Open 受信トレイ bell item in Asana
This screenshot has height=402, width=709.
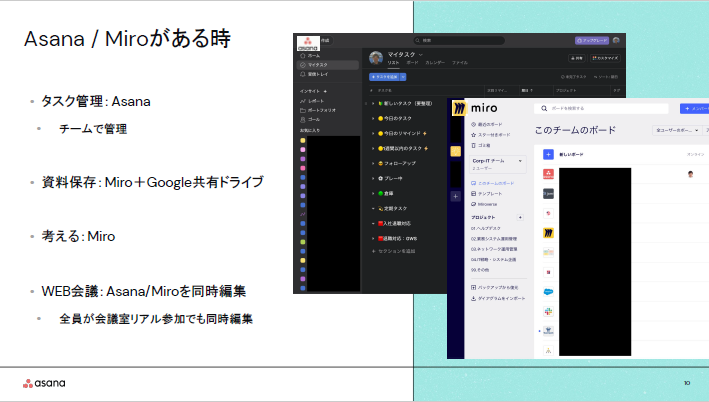314,74
